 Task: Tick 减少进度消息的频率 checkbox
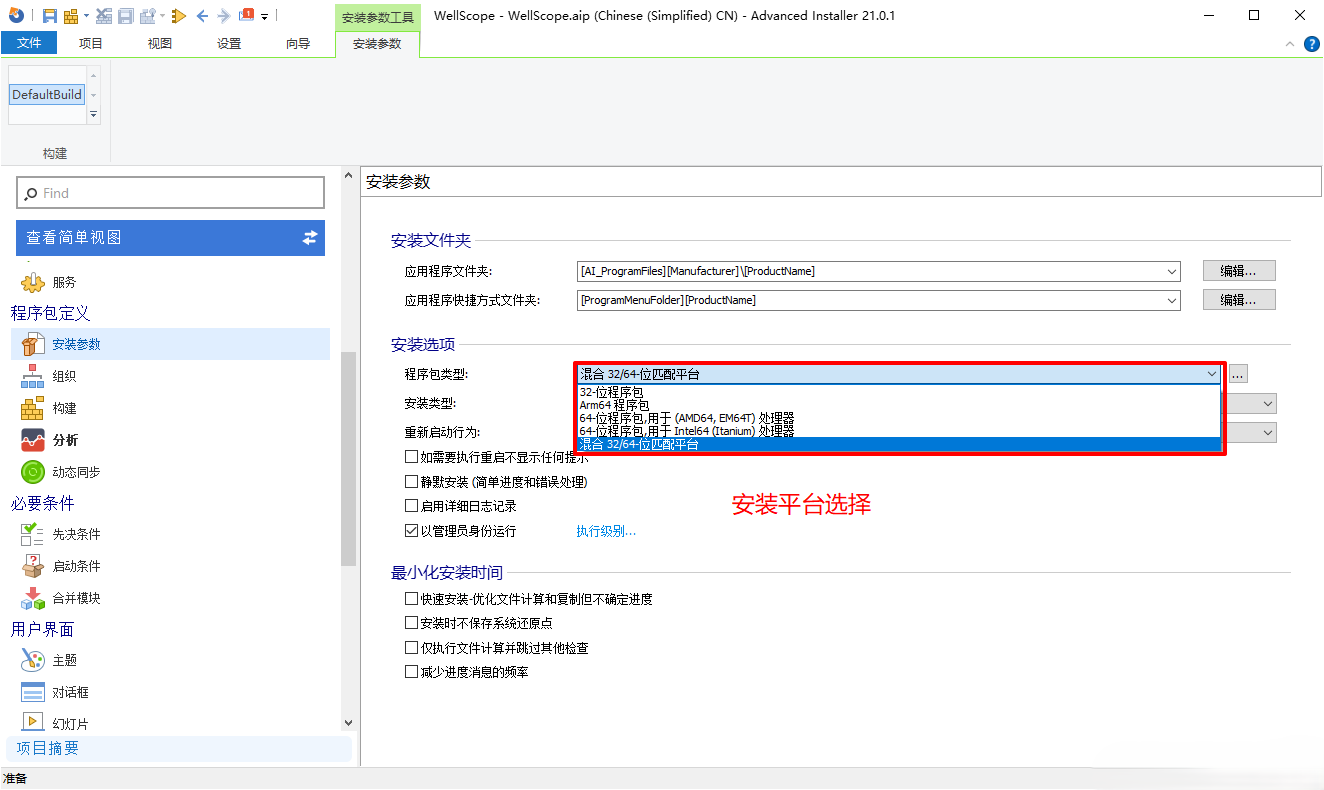(411, 672)
